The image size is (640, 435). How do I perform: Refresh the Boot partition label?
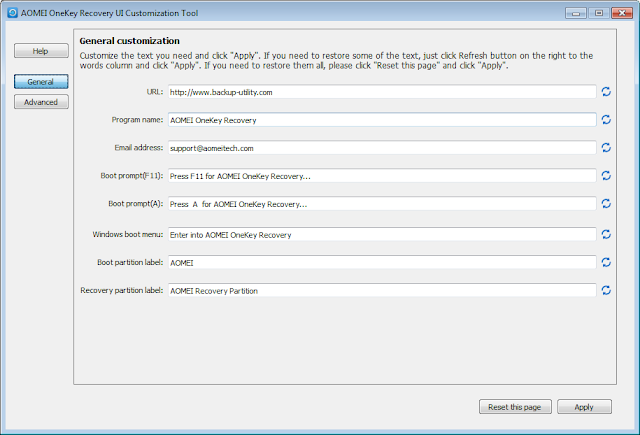pyautogui.click(x=606, y=262)
